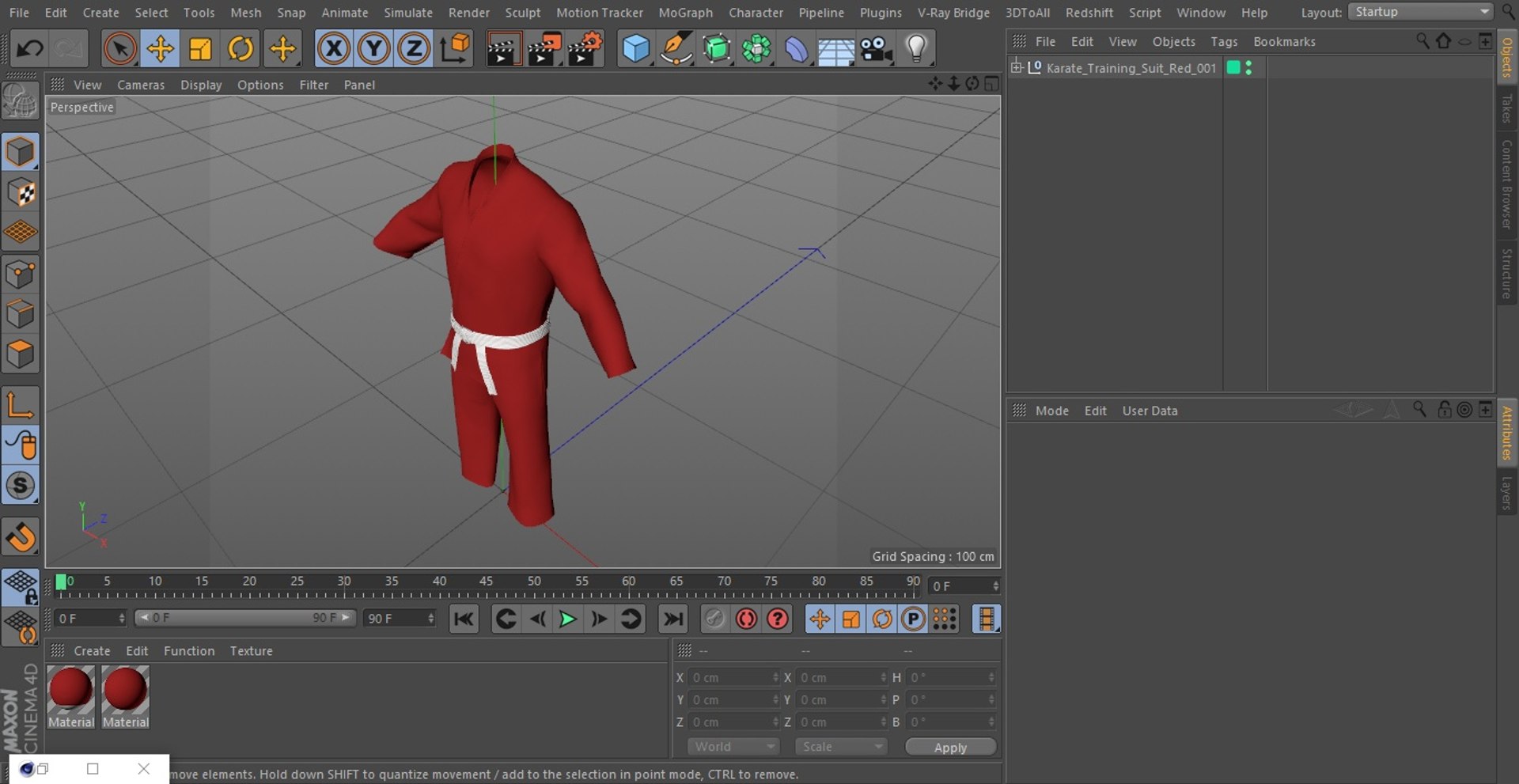Toggle Position keyframe recording in timeline
The height and width of the screenshot is (784, 1519).
click(x=820, y=619)
